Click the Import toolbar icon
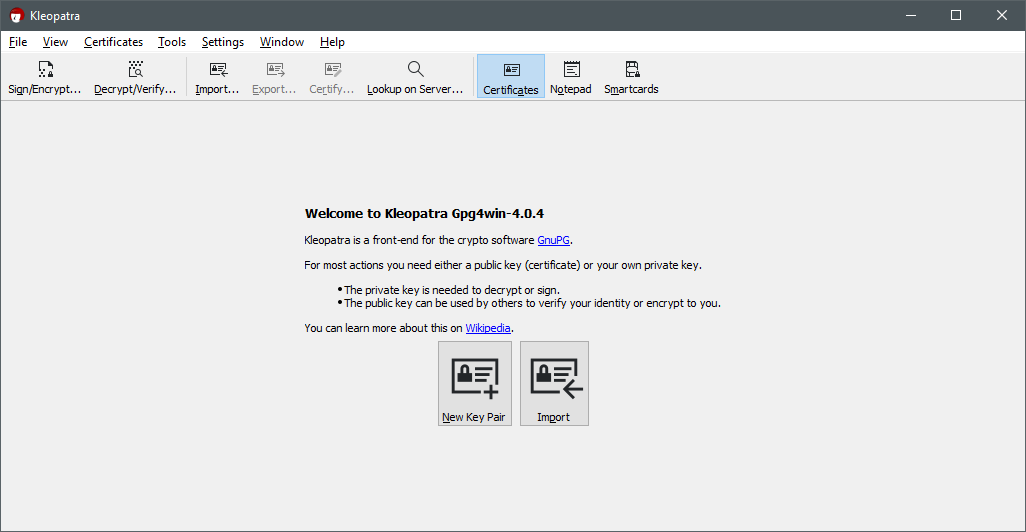Image resolution: width=1026 pixels, height=532 pixels. pyautogui.click(x=217, y=76)
